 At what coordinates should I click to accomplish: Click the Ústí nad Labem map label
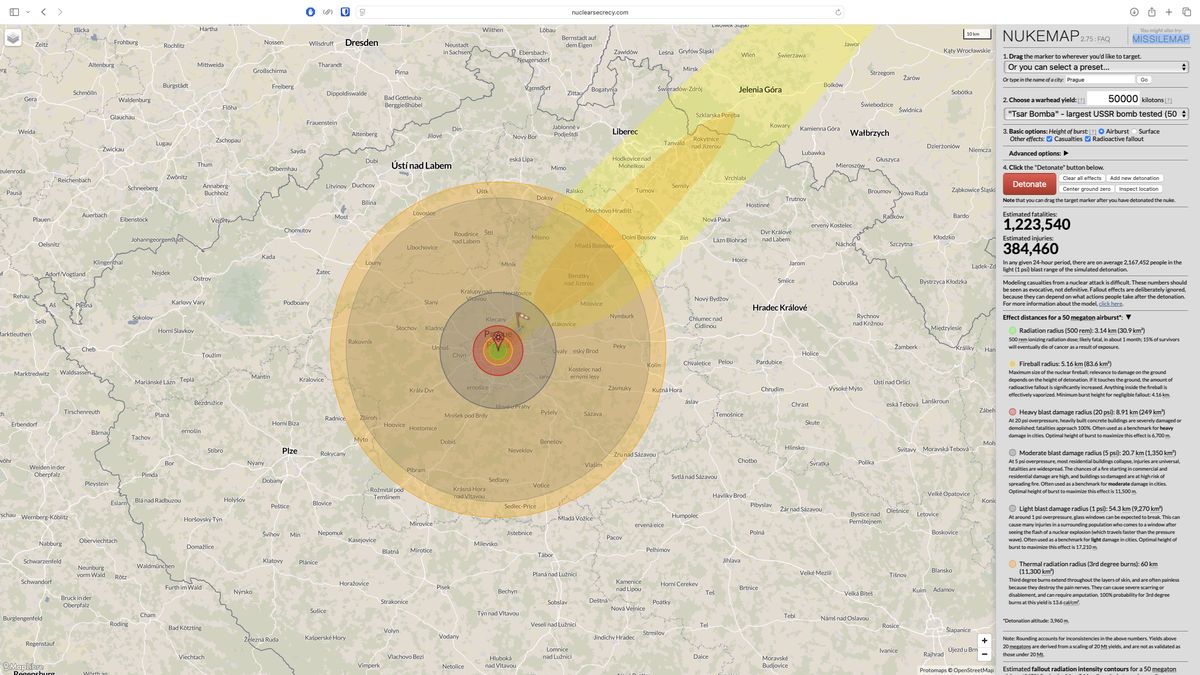(421, 165)
